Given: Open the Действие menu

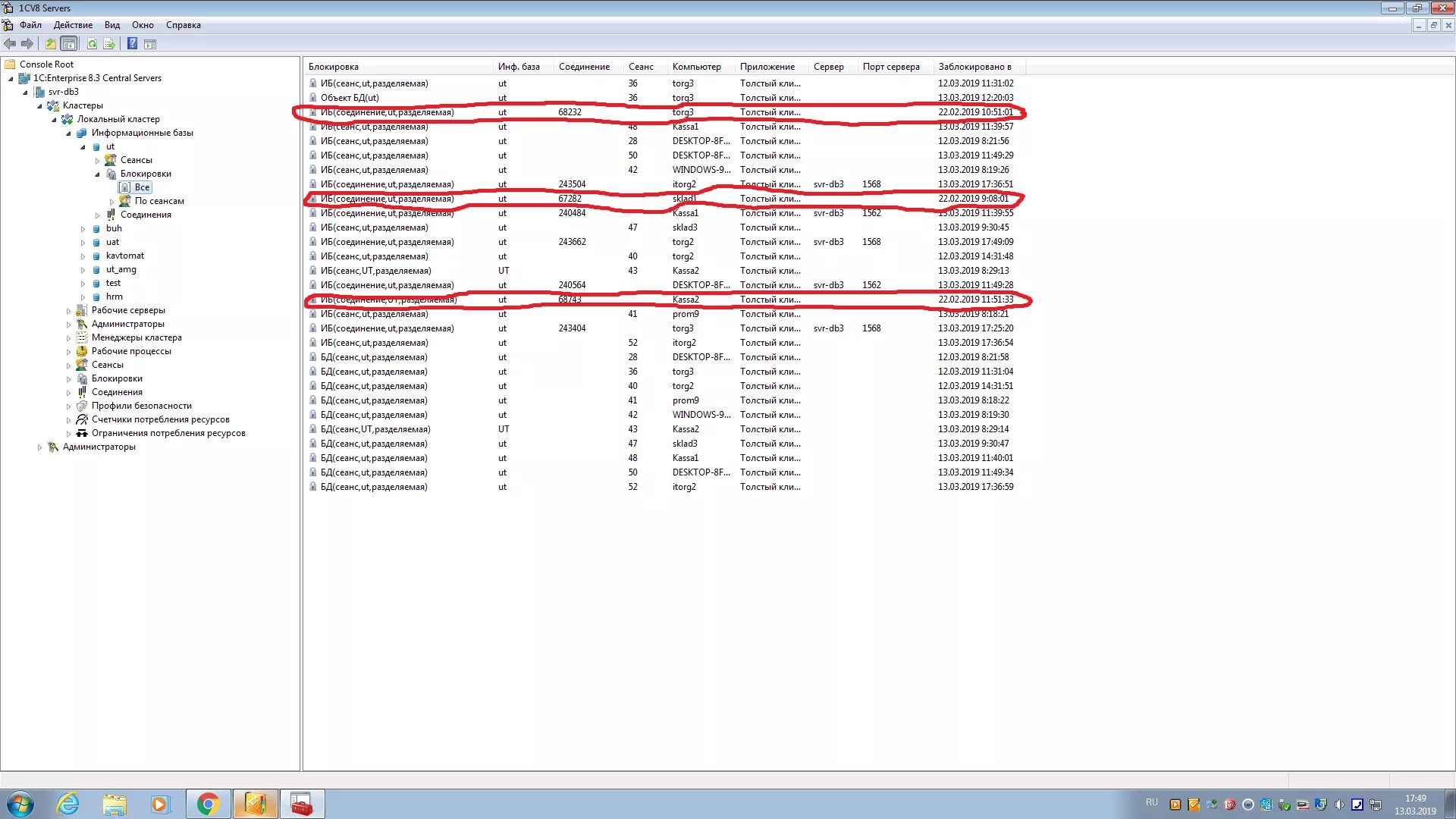Looking at the screenshot, I should point(73,25).
